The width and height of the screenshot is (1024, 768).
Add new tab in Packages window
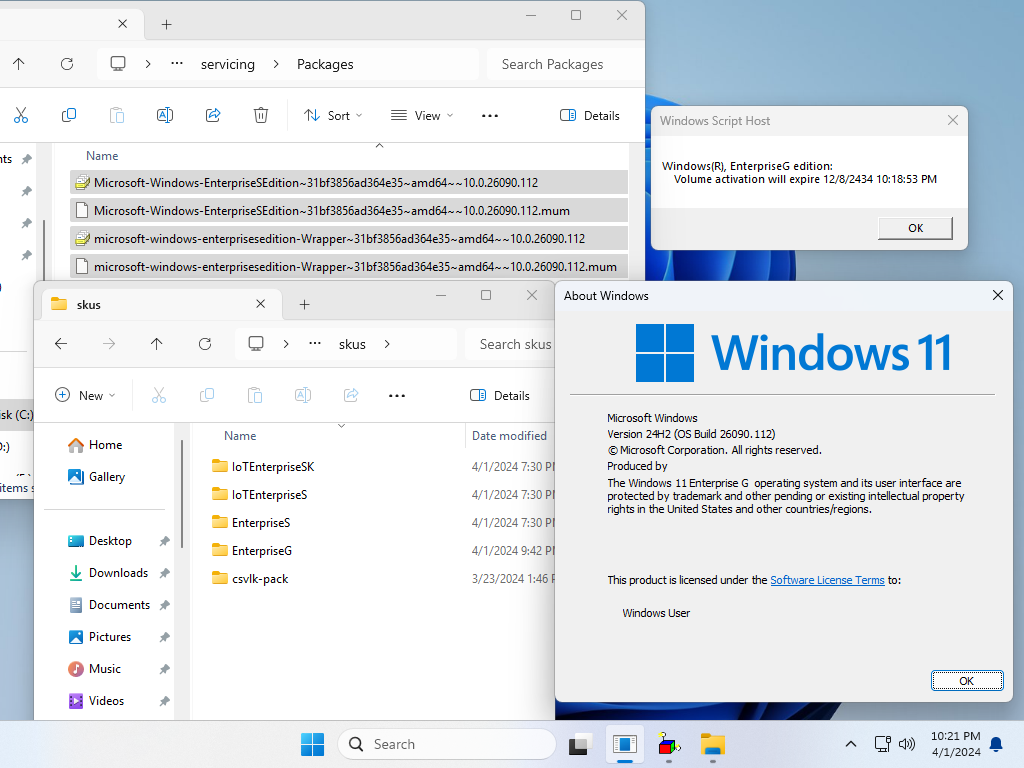[167, 24]
